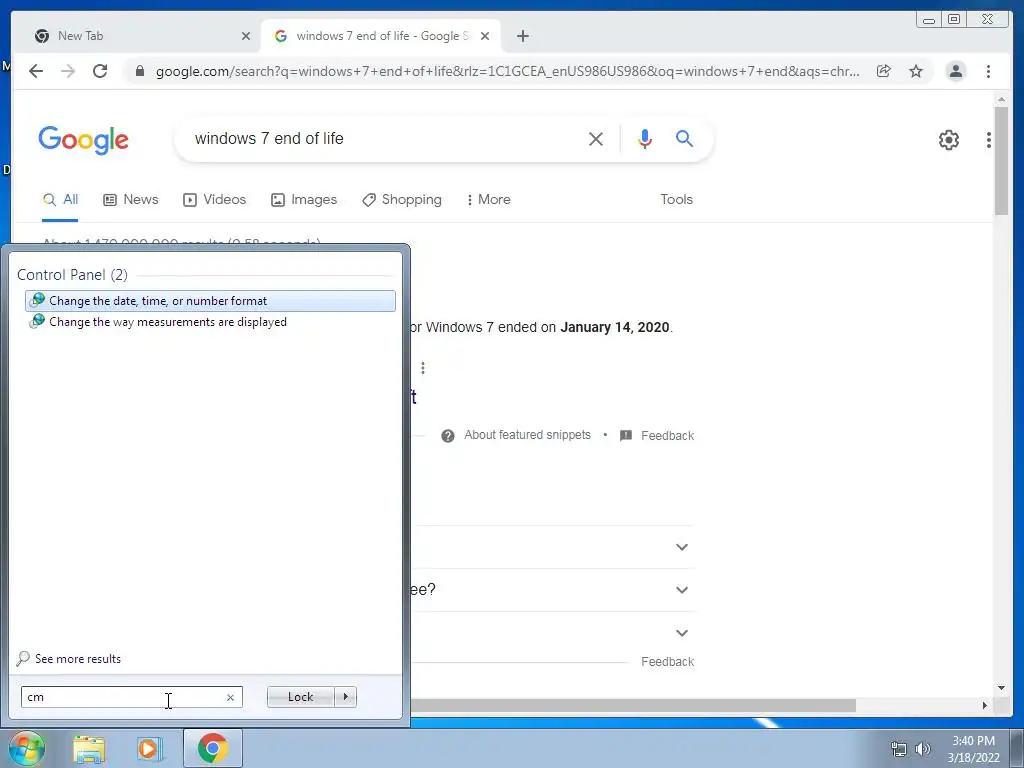Click Feedback below related questions
The height and width of the screenshot is (768, 1024).
667,662
